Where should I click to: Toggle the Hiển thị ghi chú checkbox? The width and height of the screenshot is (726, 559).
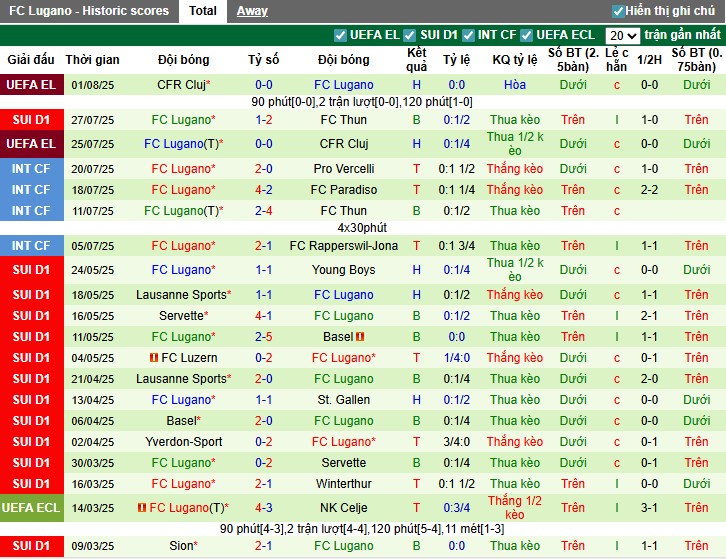618,11
